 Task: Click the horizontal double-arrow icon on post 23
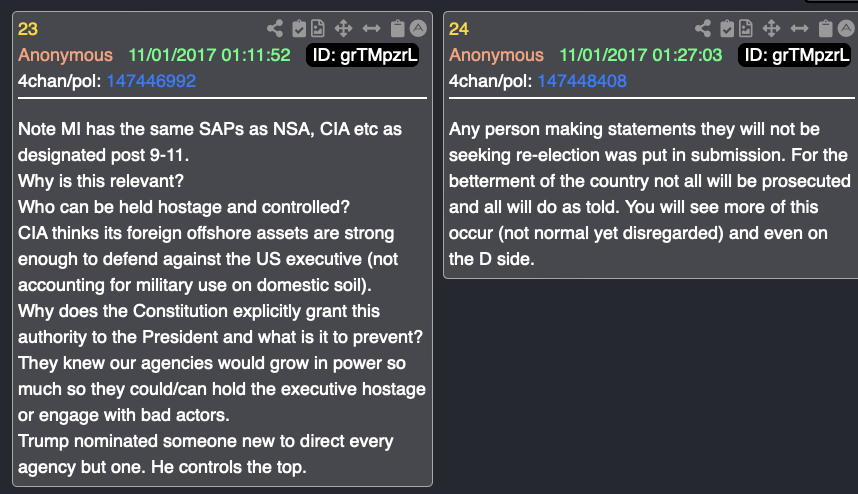click(x=372, y=29)
